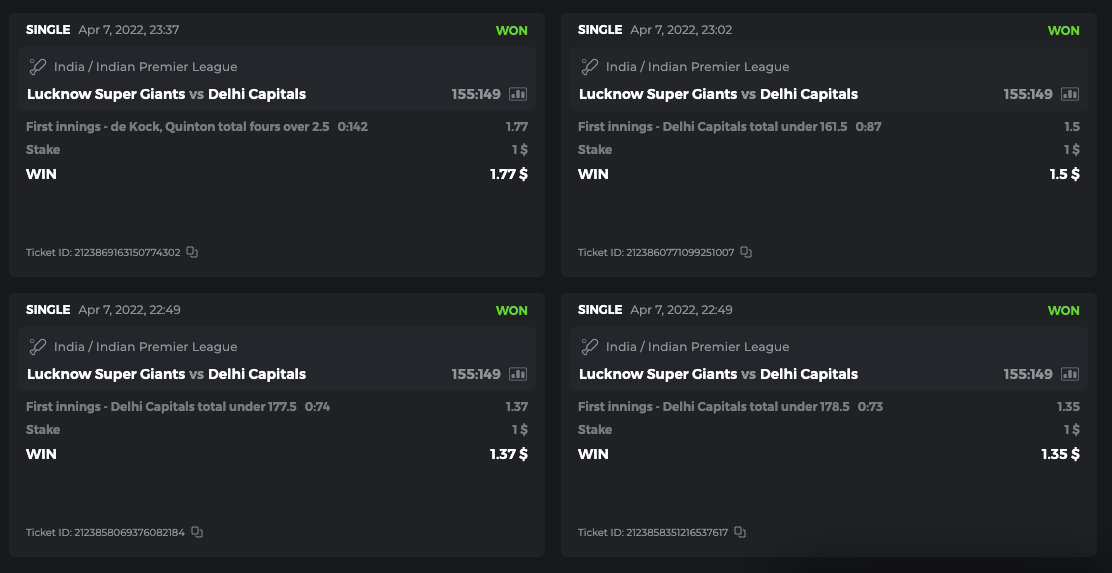Click the cricket sport icon in the 23:02 bet
The image size is (1112, 573).
click(590, 67)
